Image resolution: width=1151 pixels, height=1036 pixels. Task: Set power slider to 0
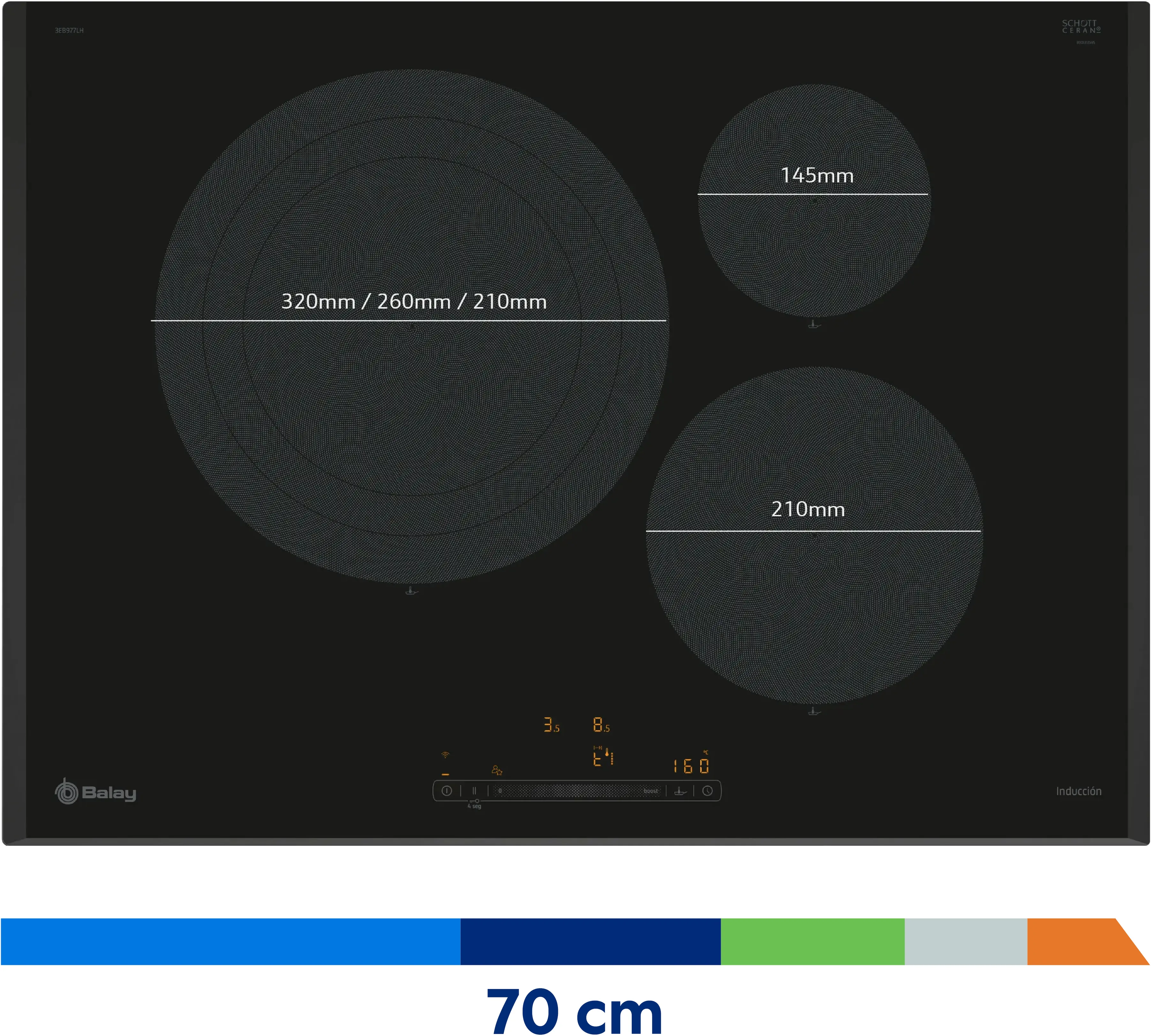500,791
